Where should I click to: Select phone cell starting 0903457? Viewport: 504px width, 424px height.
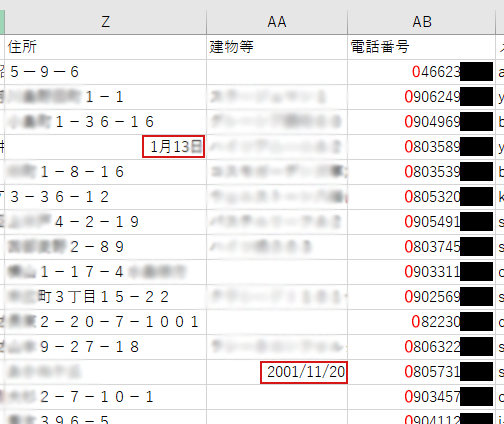coord(422,397)
